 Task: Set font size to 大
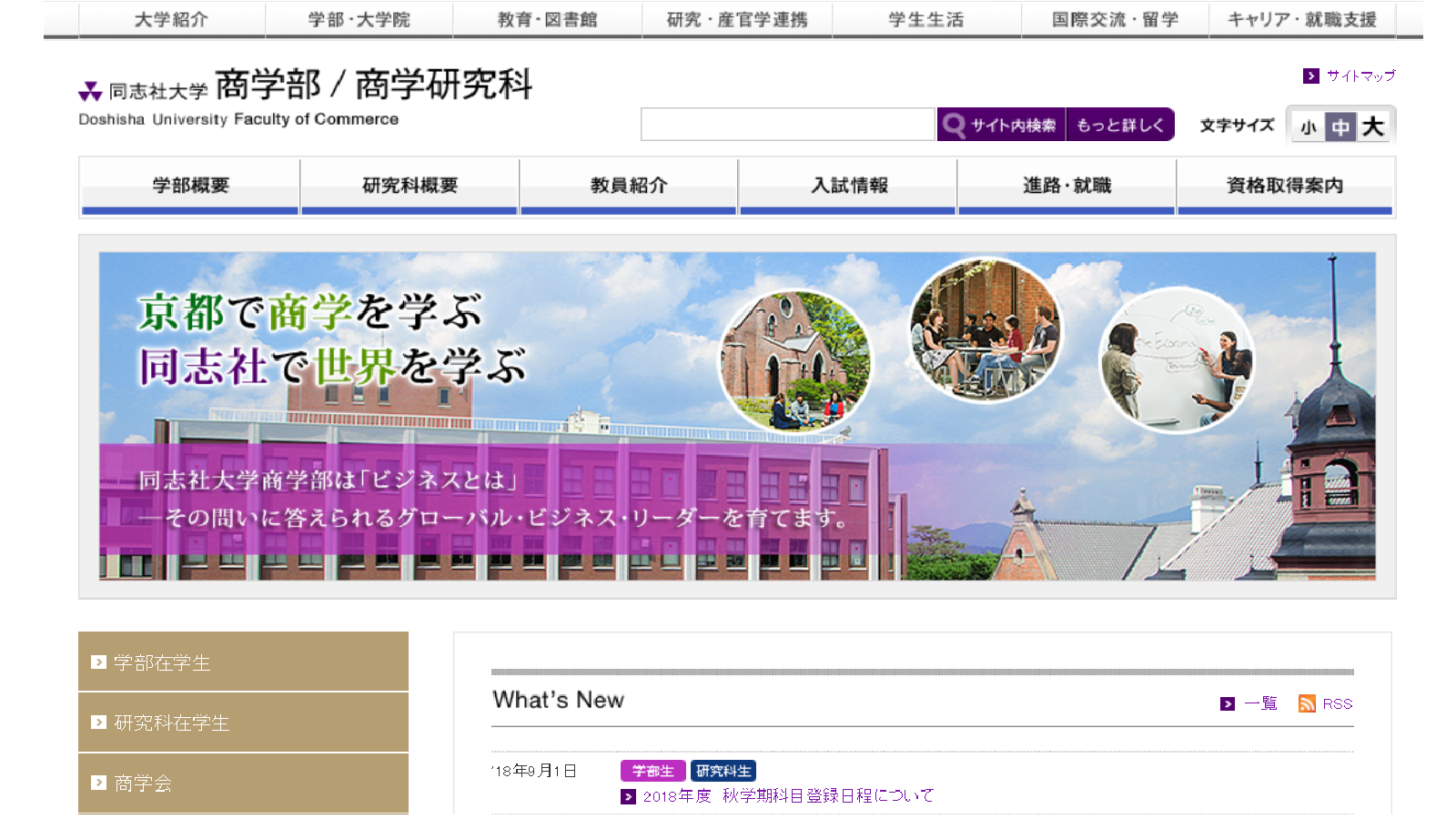click(1372, 126)
